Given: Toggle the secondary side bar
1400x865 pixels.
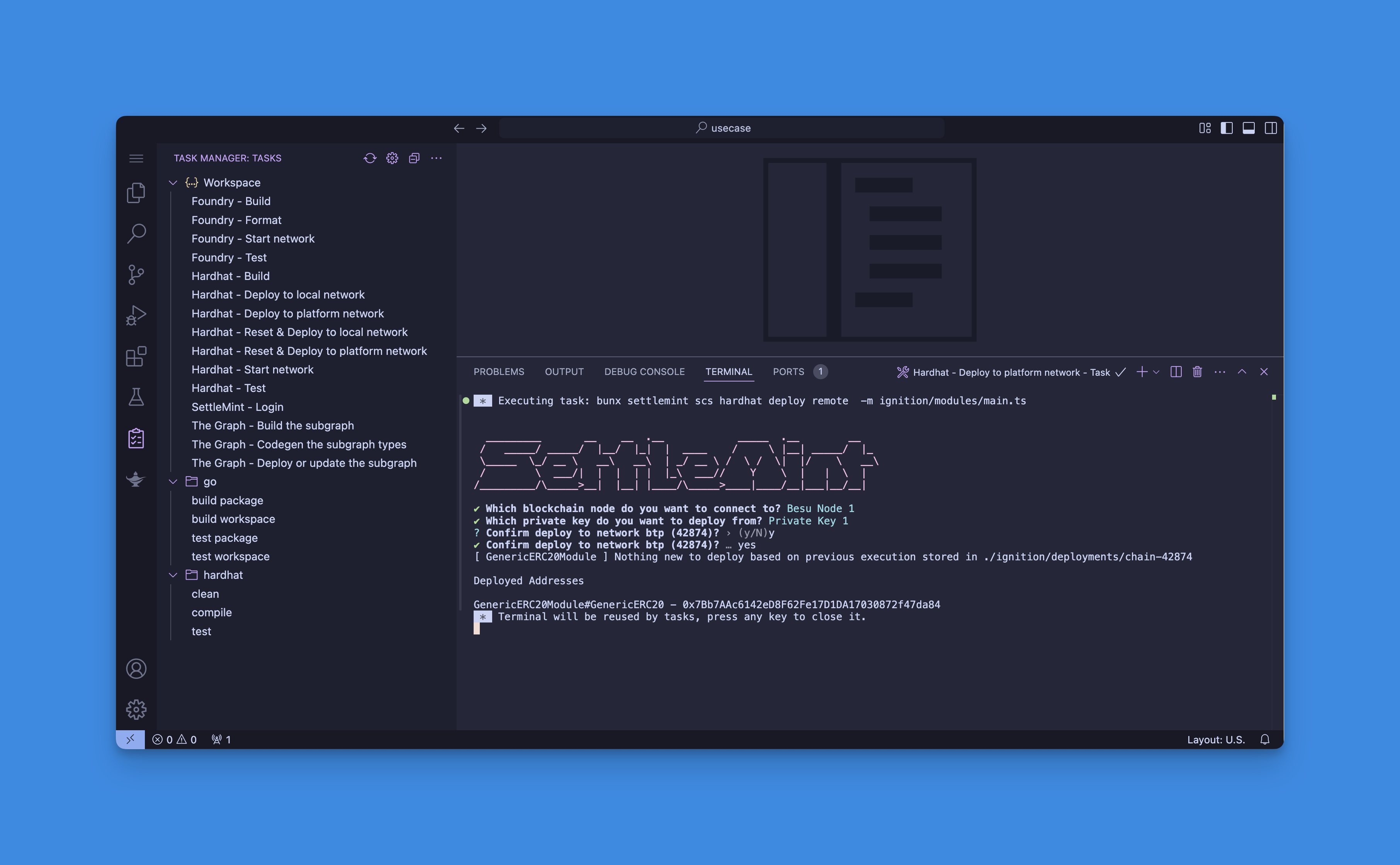Looking at the screenshot, I should (1271, 128).
